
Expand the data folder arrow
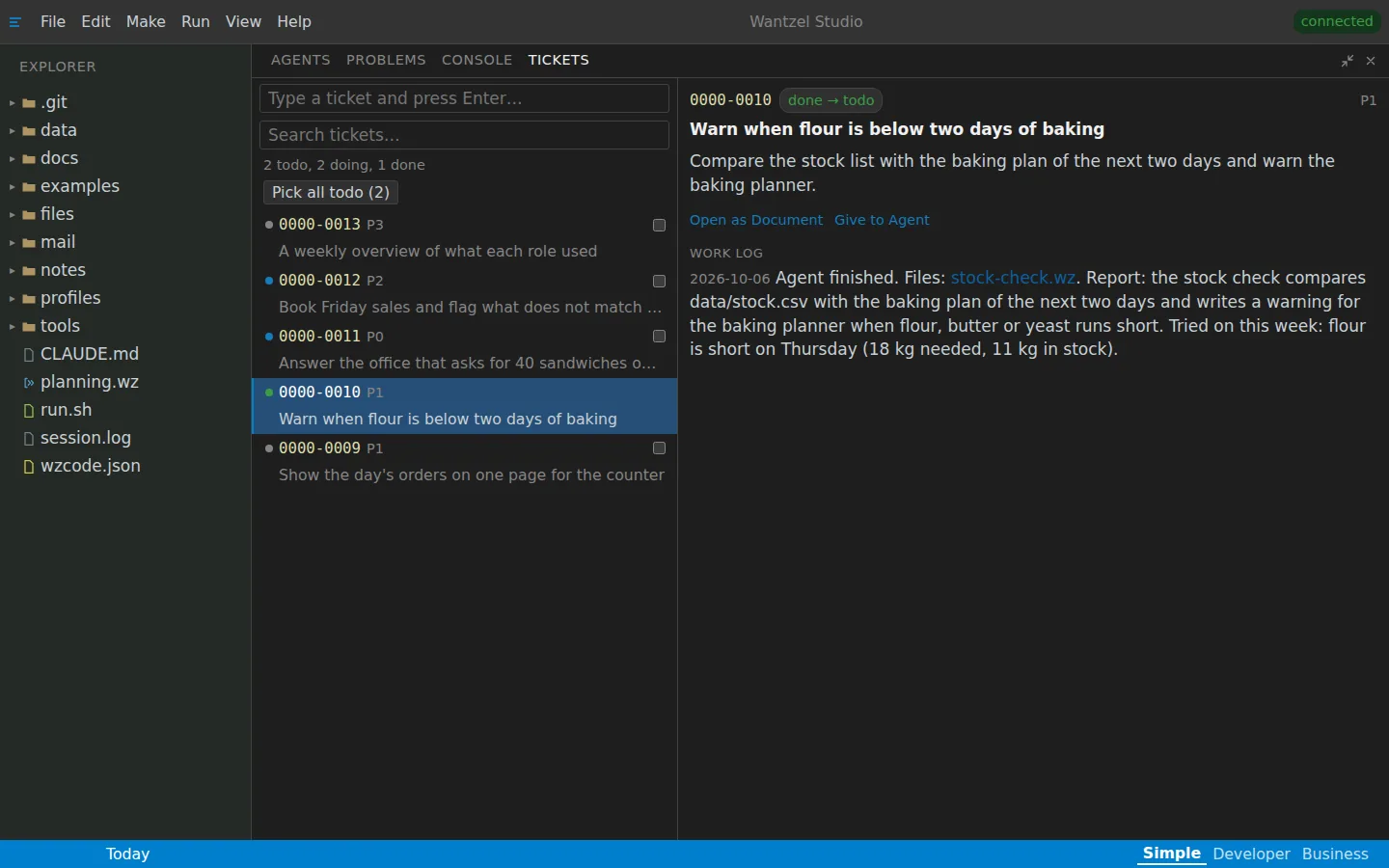click(x=13, y=131)
